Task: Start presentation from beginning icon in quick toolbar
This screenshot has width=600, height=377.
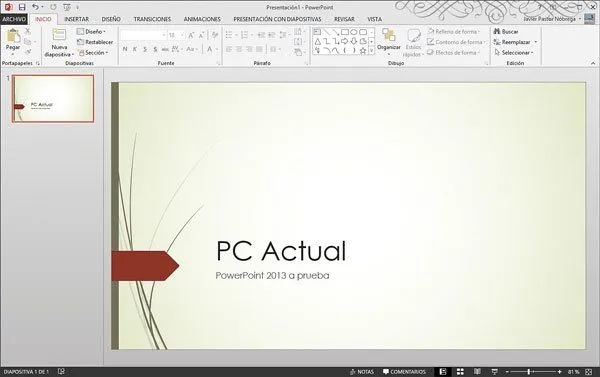Action: pyautogui.click(x=67, y=7)
